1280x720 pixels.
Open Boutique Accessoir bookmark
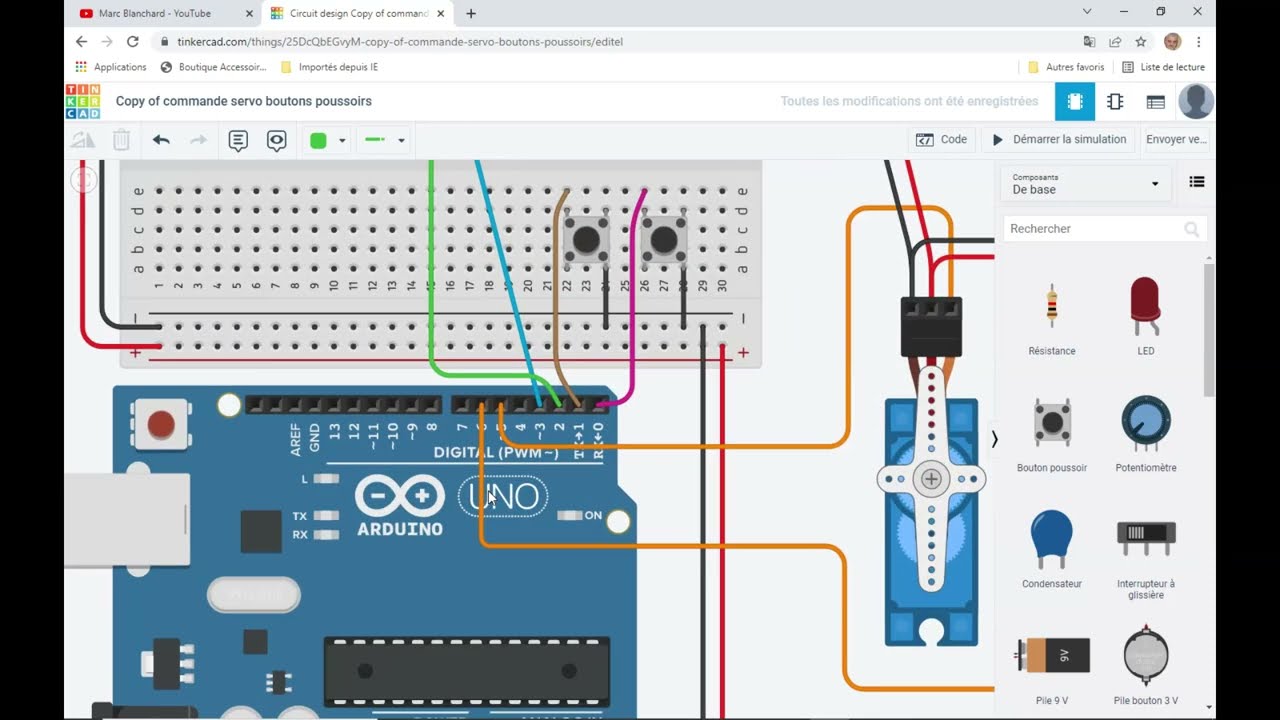[x=213, y=67]
